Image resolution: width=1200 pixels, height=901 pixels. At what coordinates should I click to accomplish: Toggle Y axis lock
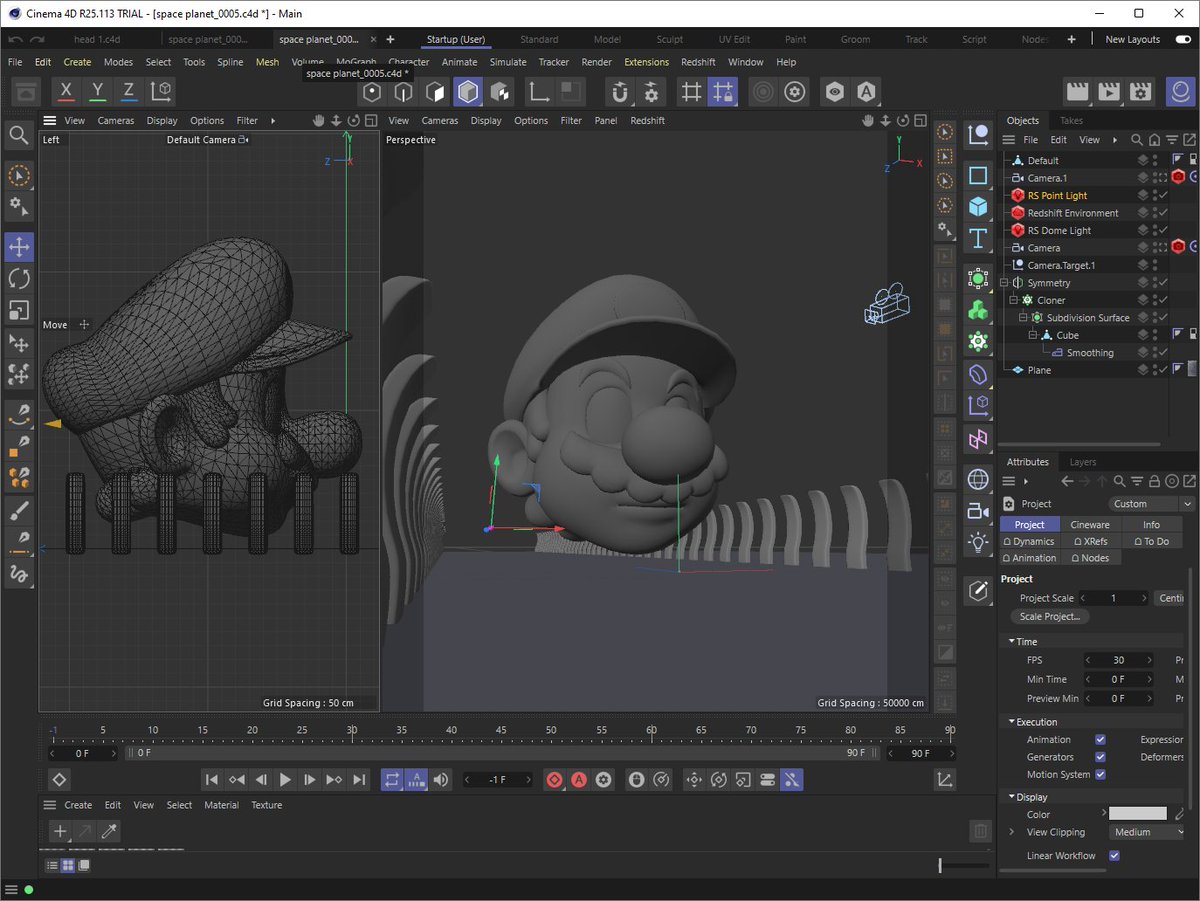click(x=97, y=92)
